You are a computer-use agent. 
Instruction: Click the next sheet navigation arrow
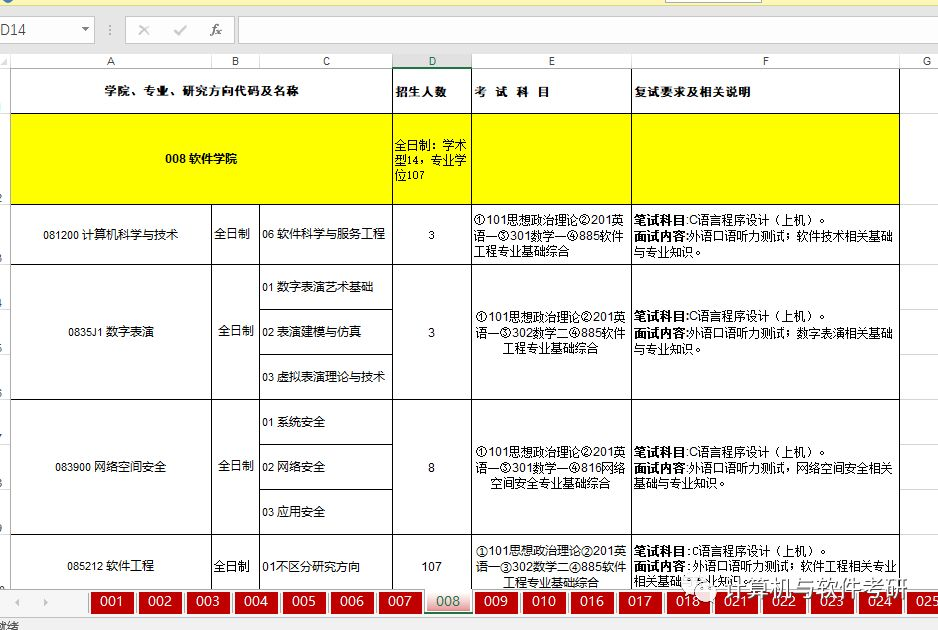pyautogui.click(x=45, y=602)
